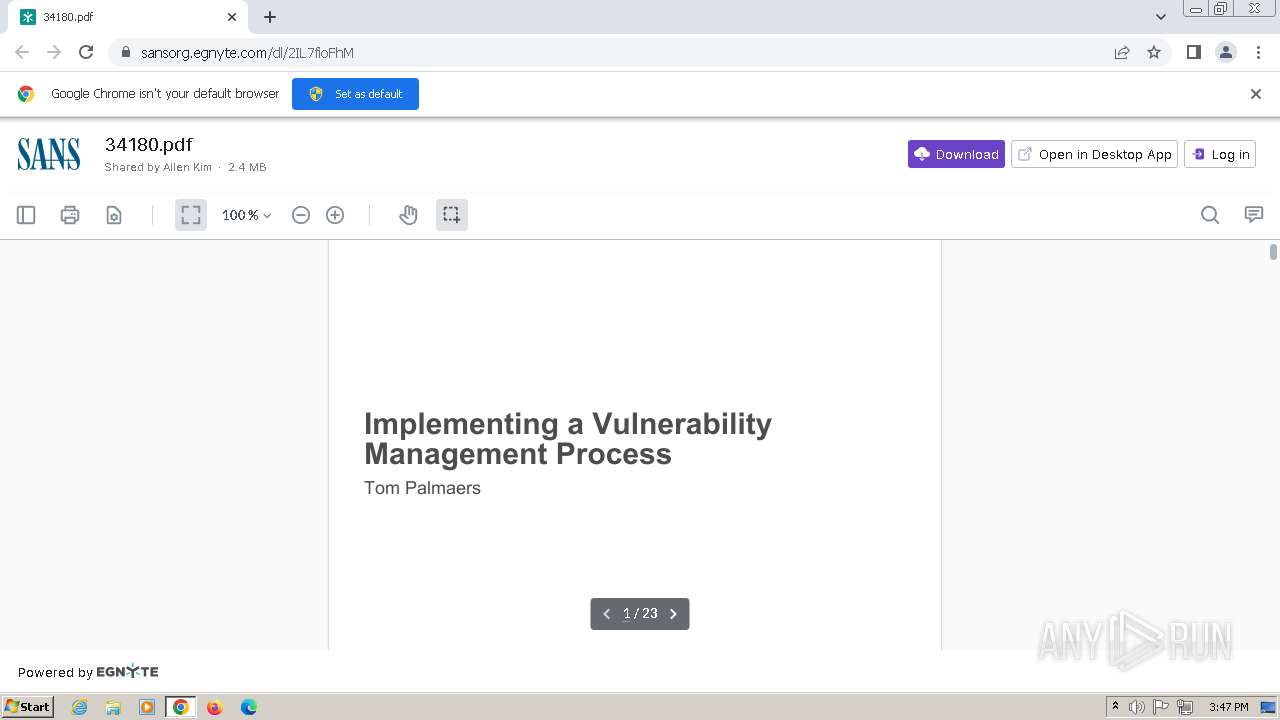This screenshot has height=720, width=1280.
Task: Go forward in browser history
Action: click(x=54, y=52)
